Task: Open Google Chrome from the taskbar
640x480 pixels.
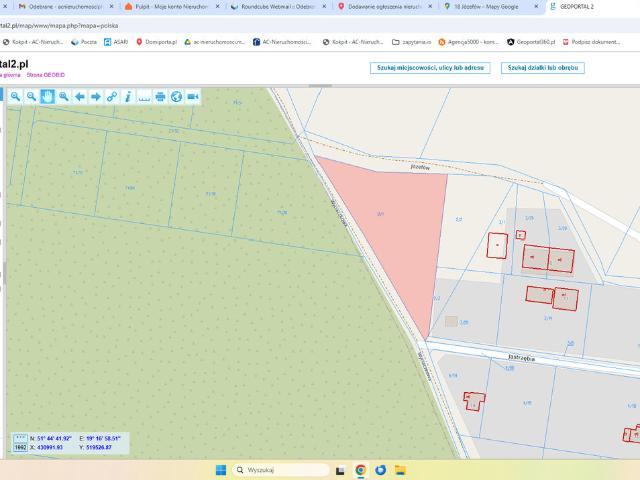Action: (360, 470)
